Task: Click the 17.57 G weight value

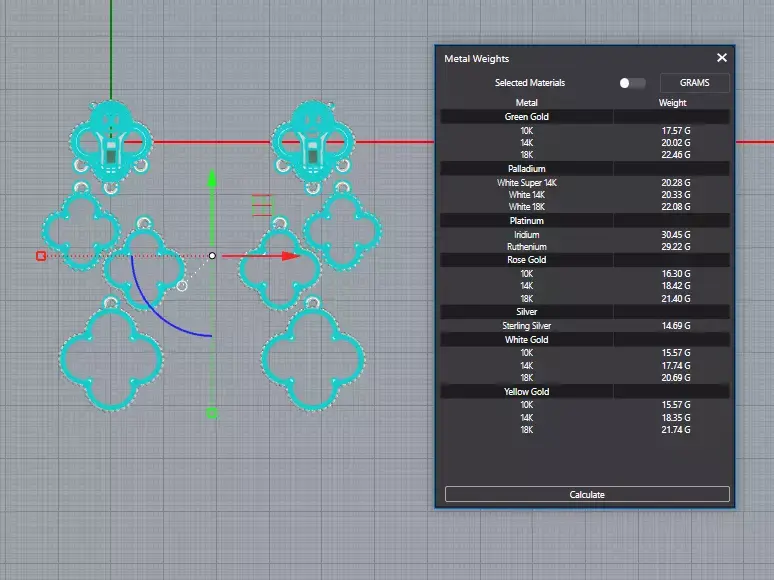Action: (676, 131)
